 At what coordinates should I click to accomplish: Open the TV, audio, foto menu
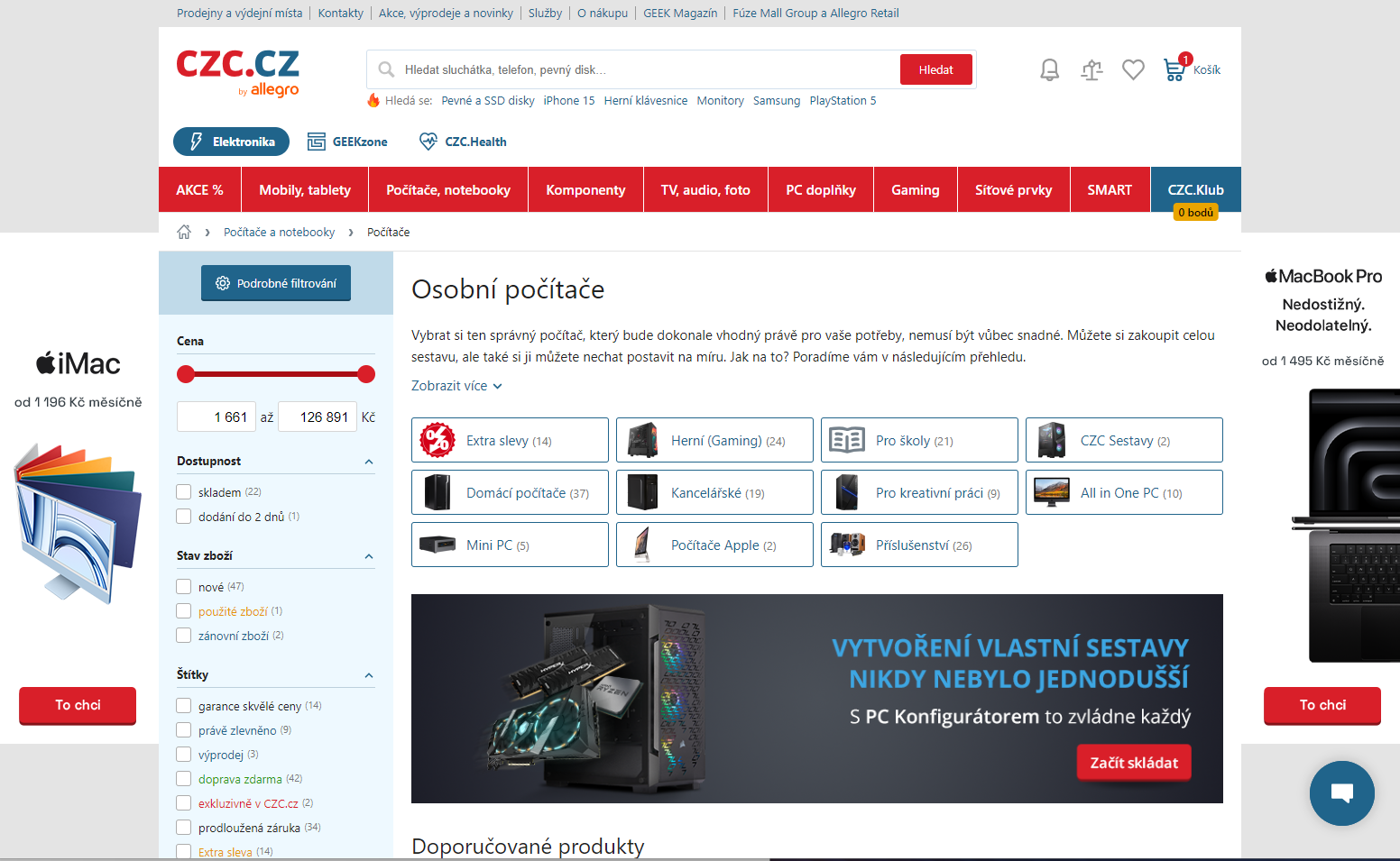click(x=705, y=189)
